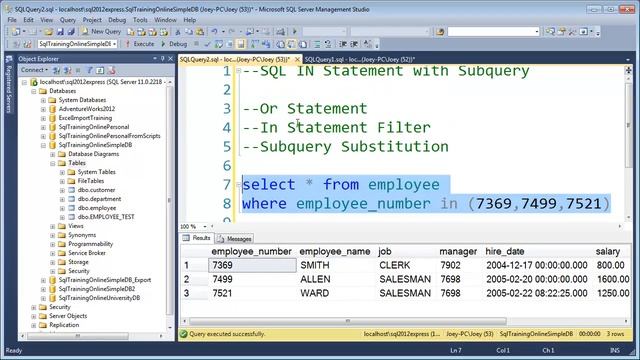Click the Comment out selected lines icon
The image size is (640, 360).
tap(317, 44)
